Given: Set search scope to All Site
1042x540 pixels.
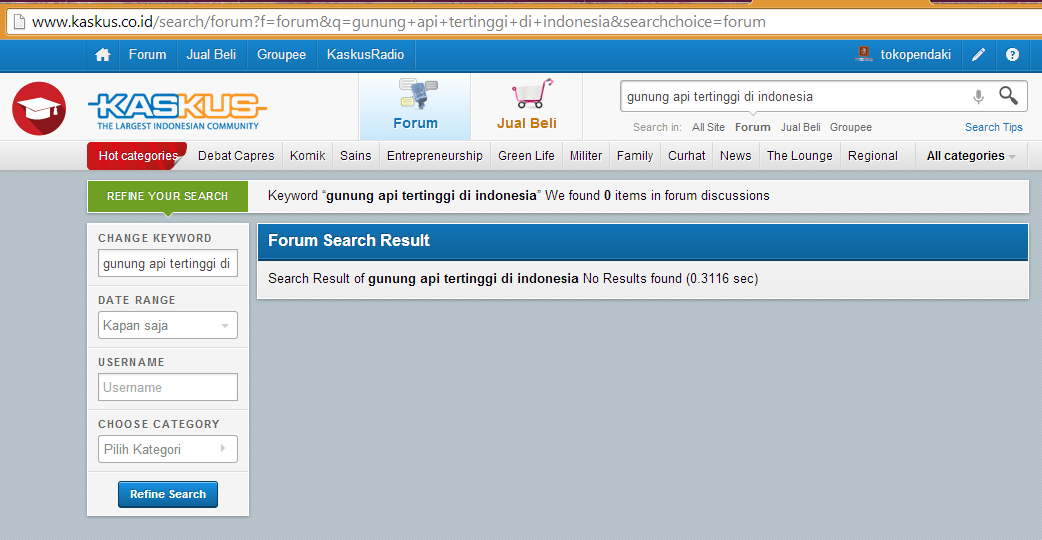Looking at the screenshot, I should coord(708,127).
